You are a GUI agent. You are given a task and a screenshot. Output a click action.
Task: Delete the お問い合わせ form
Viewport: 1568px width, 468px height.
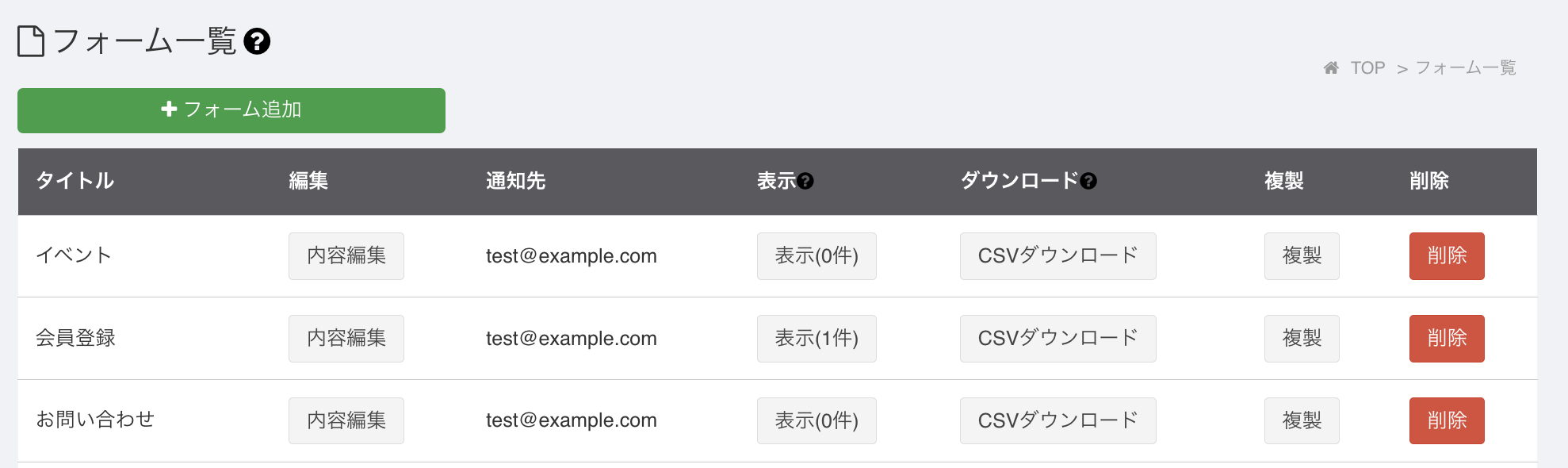[x=1447, y=420]
